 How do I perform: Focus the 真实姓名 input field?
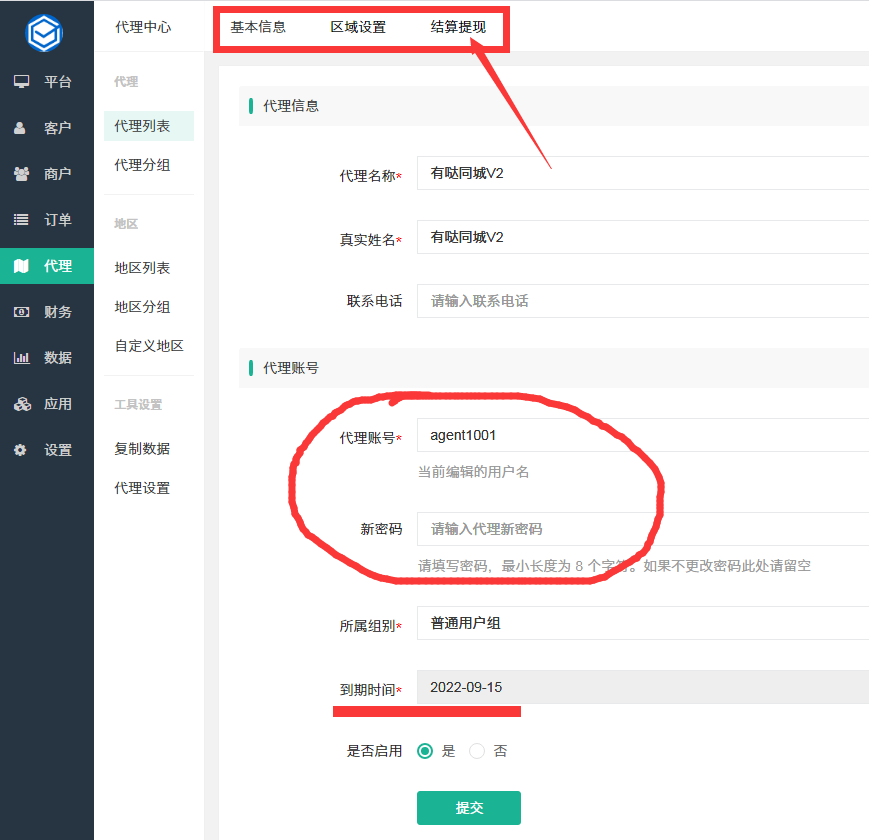coord(643,237)
